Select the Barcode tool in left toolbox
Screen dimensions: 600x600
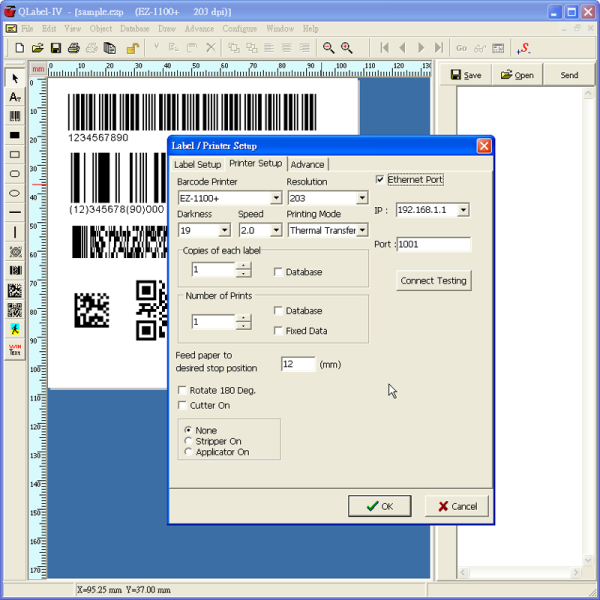15,116
